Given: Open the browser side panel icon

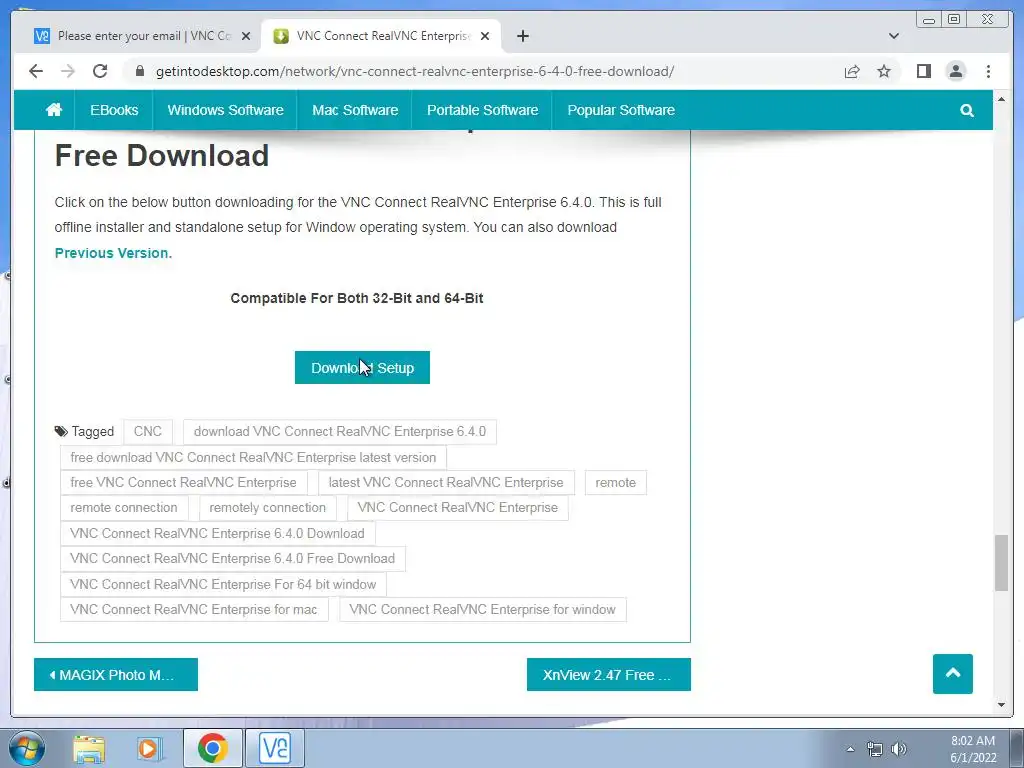Looking at the screenshot, I should pyautogui.click(x=923, y=71).
